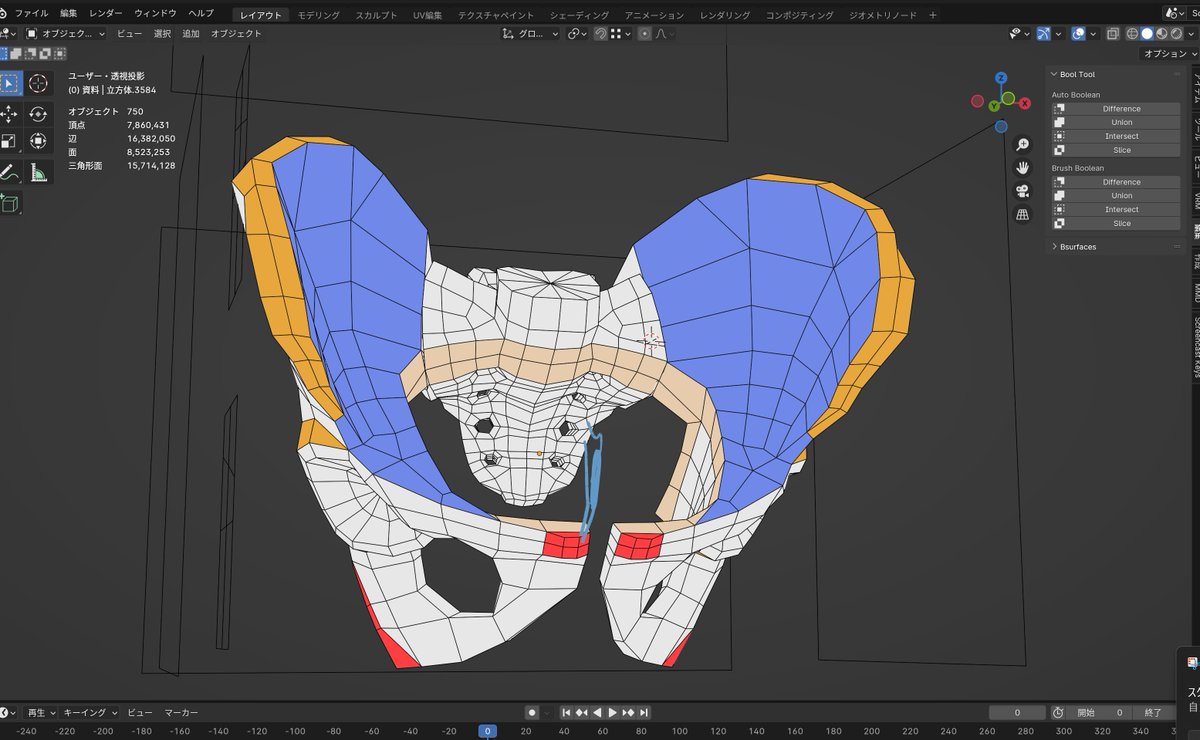Jump to previous keyframe
Screen dimensions: 1200x740
coord(581,713)
